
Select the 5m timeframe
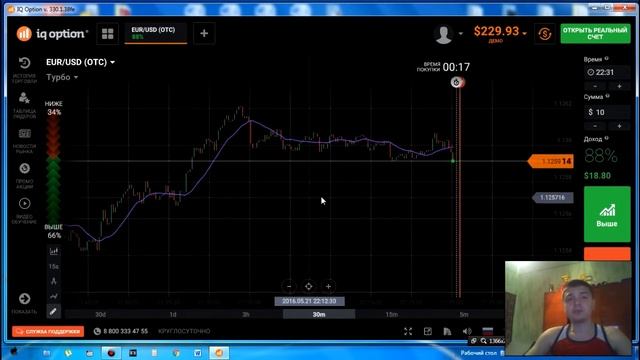tap(464, 314)
